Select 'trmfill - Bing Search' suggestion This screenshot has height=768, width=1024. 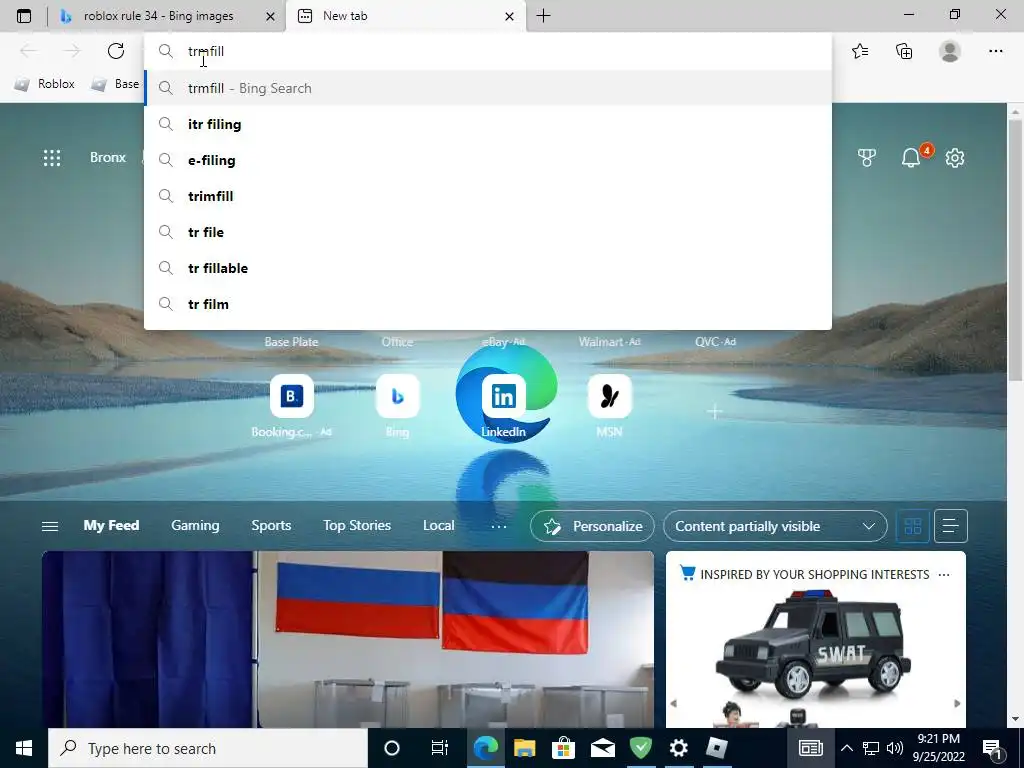click(488, 88)
